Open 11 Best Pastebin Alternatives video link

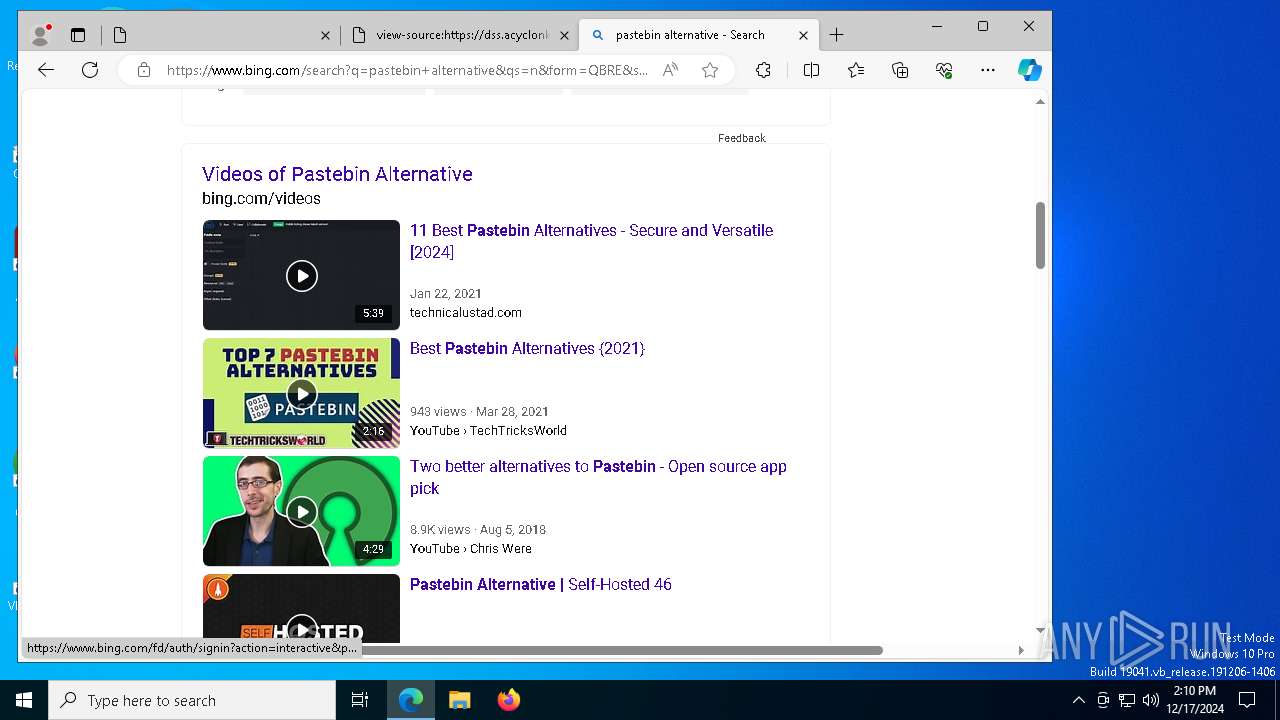pyautogui.click(x=591, y=241)
